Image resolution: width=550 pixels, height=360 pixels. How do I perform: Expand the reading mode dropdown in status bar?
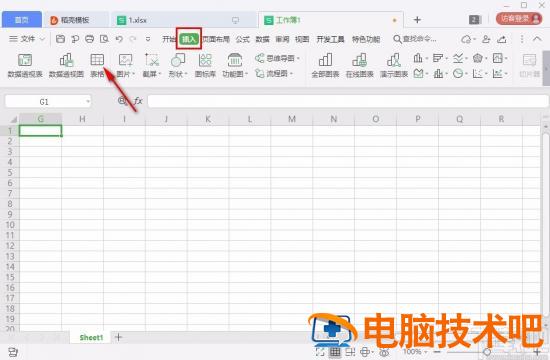[x=372, y=352]
